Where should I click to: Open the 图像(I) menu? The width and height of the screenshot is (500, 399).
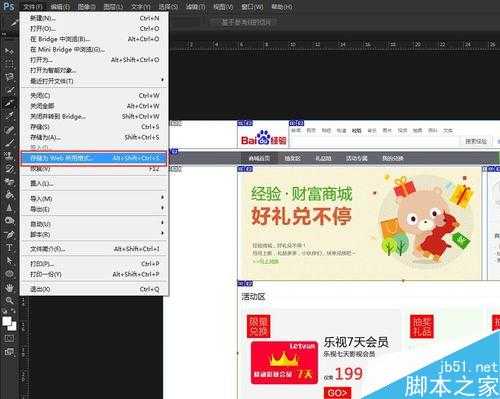pos(86,6)
